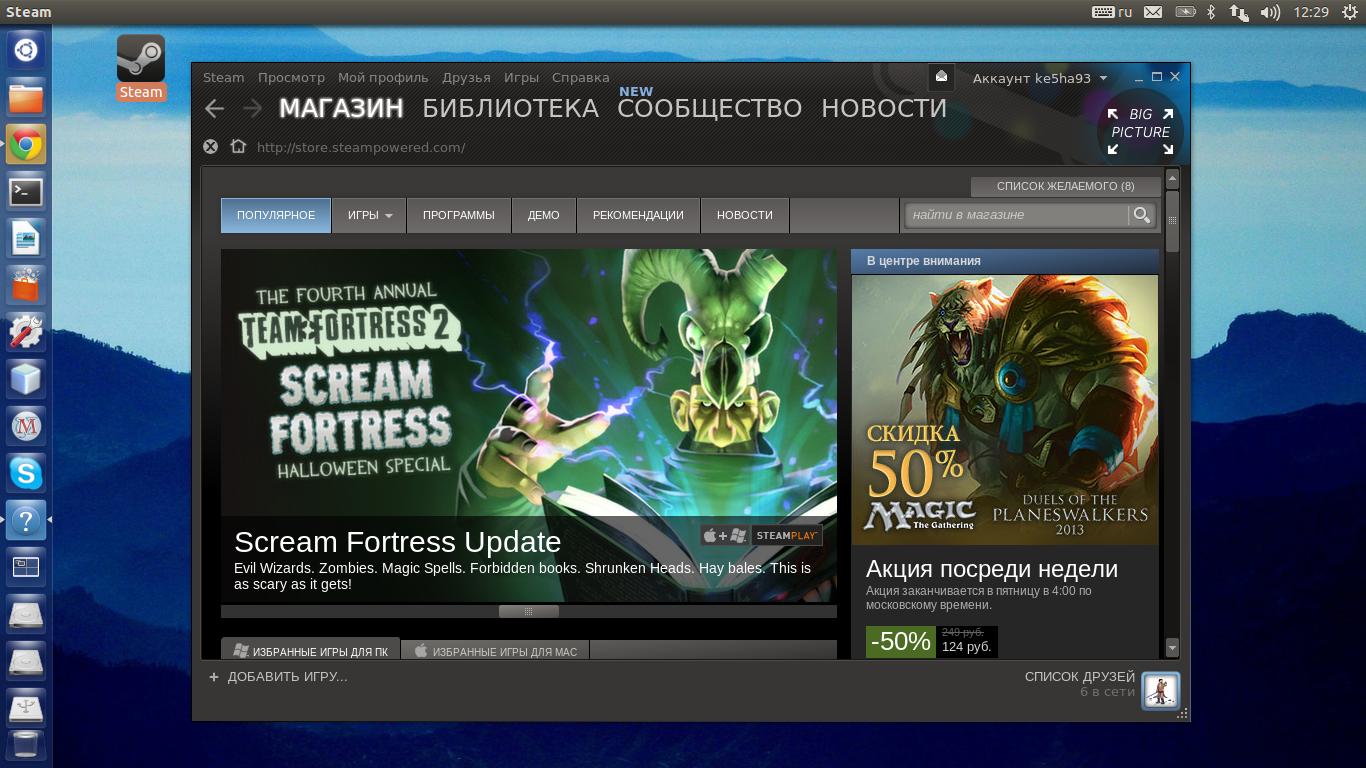1366x768 pixels.
Task: Open keyboard layout ru indicator menu
Action: pyautogui.click(x=1112, y=12)
